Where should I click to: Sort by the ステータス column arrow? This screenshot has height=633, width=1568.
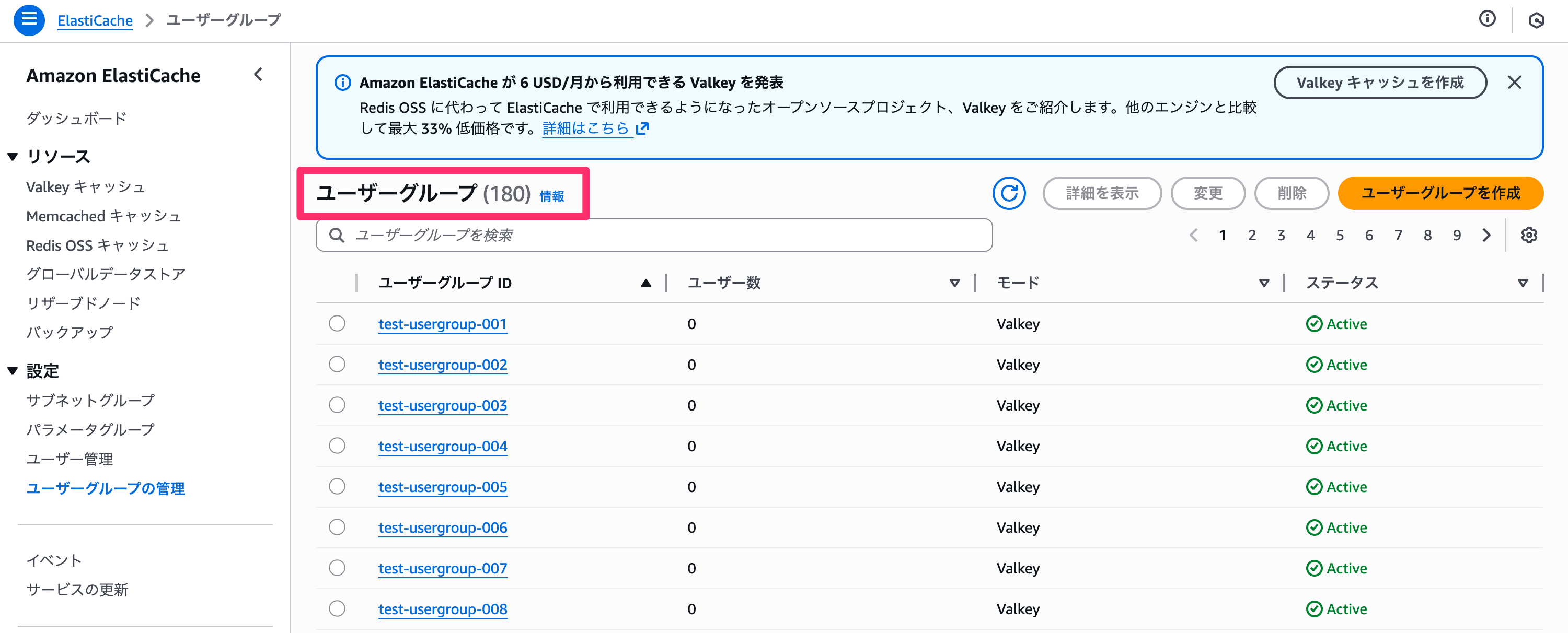click(x=1523, y=283)
